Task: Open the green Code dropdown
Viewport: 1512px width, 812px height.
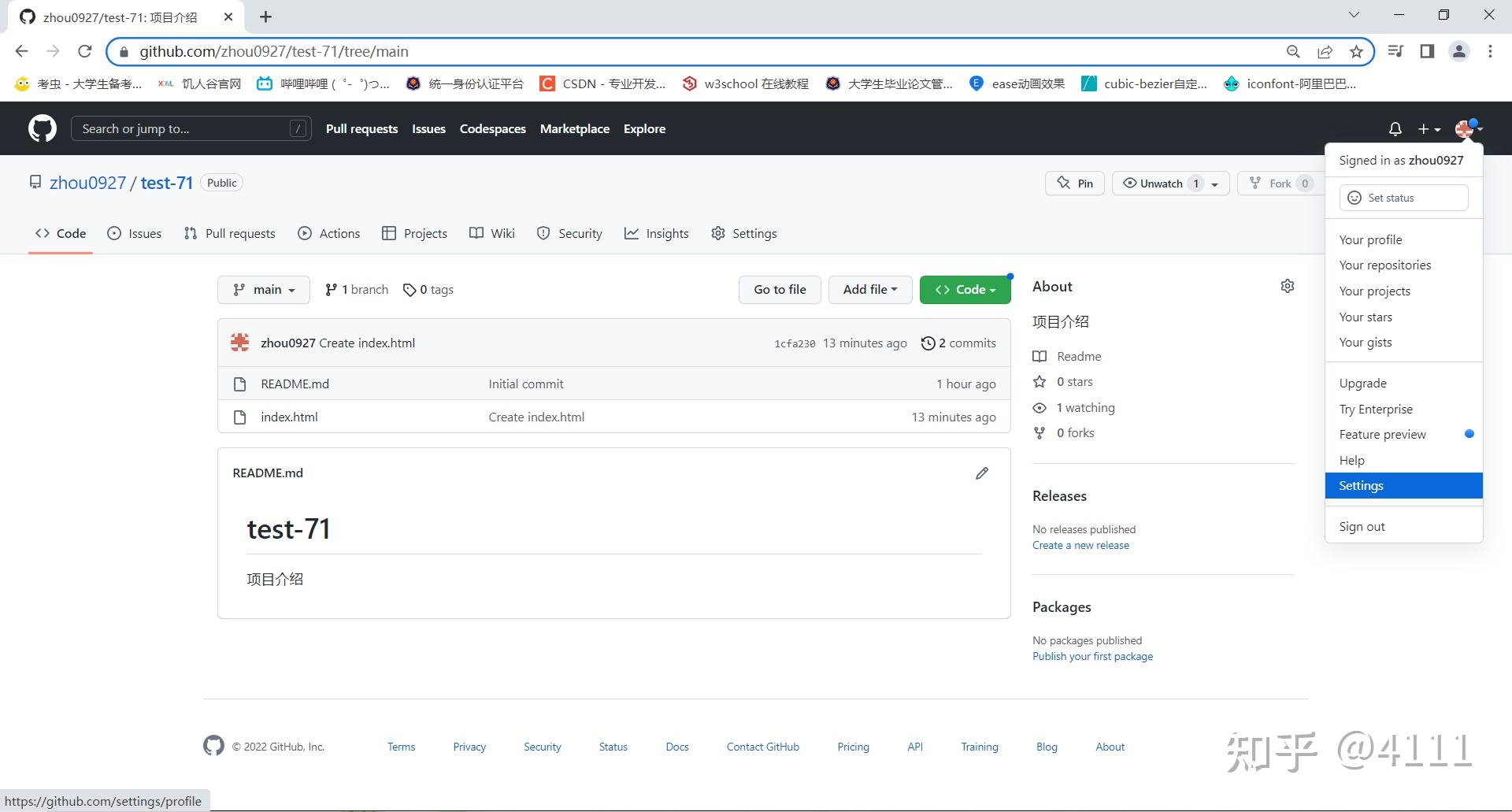Action: point(965,290)
